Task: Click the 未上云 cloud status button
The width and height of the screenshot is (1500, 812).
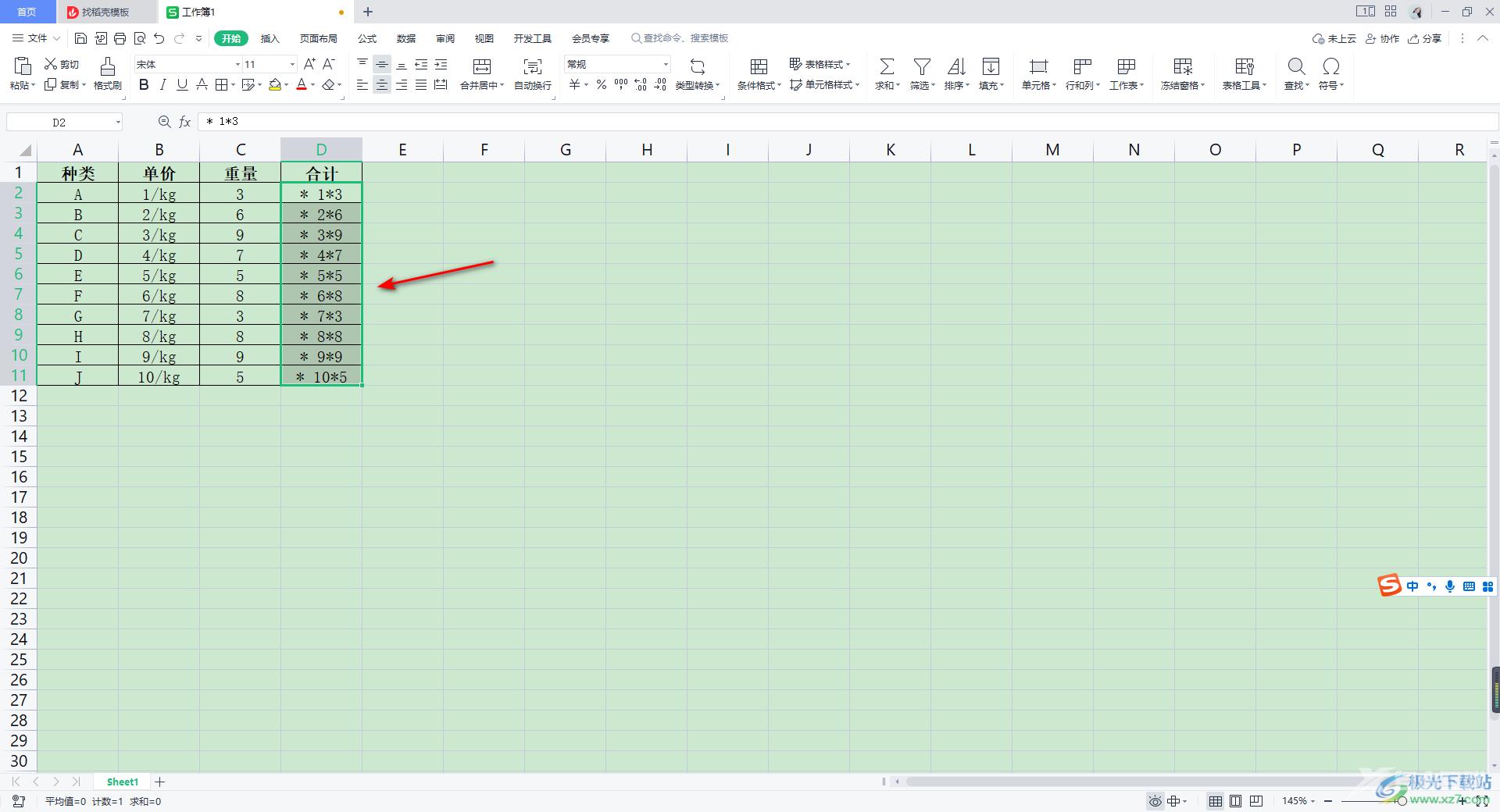Action: coord(1334,38)
